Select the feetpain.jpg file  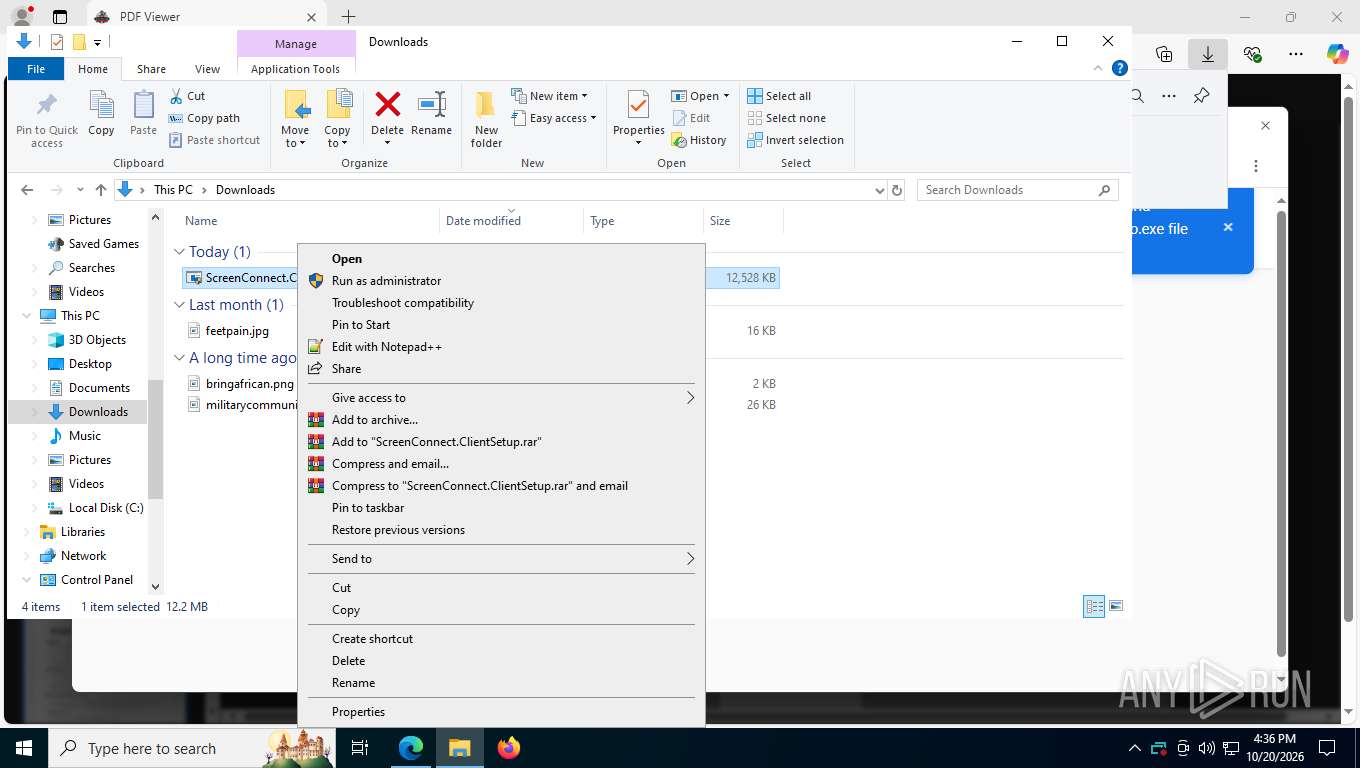point(237,331)
